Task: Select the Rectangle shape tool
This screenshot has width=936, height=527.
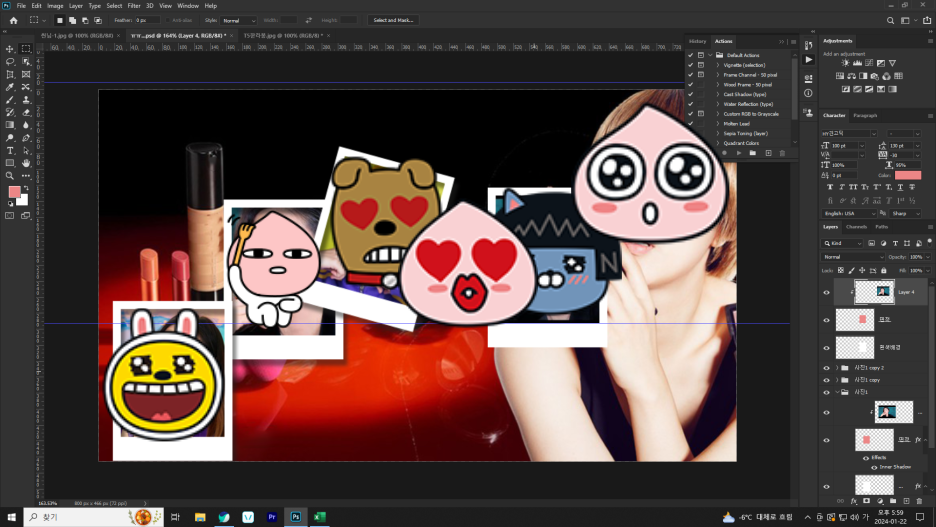Action: click(x=10, y=163)
